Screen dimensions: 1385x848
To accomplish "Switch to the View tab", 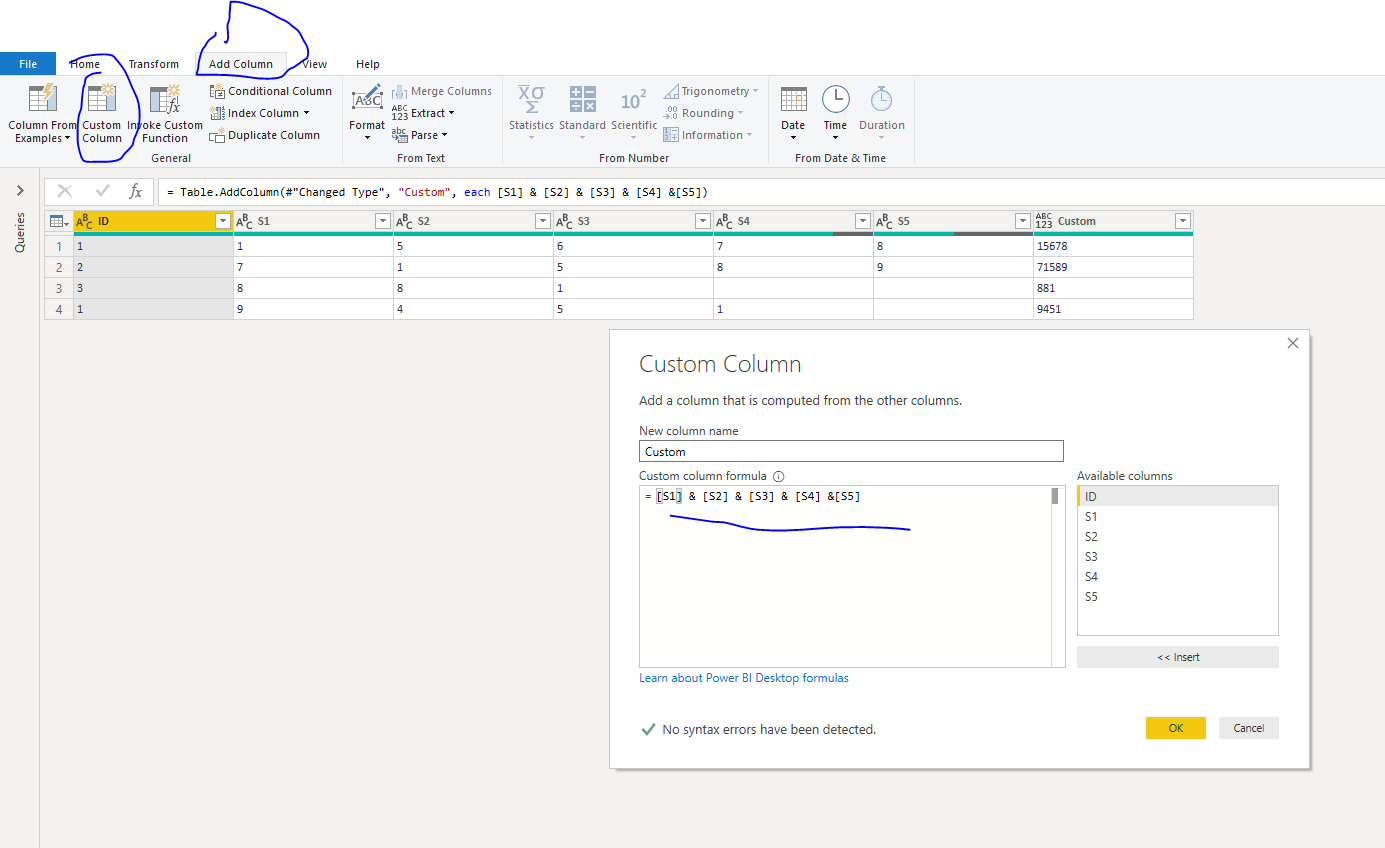I will pyautogui.click(x=315, y=64).
